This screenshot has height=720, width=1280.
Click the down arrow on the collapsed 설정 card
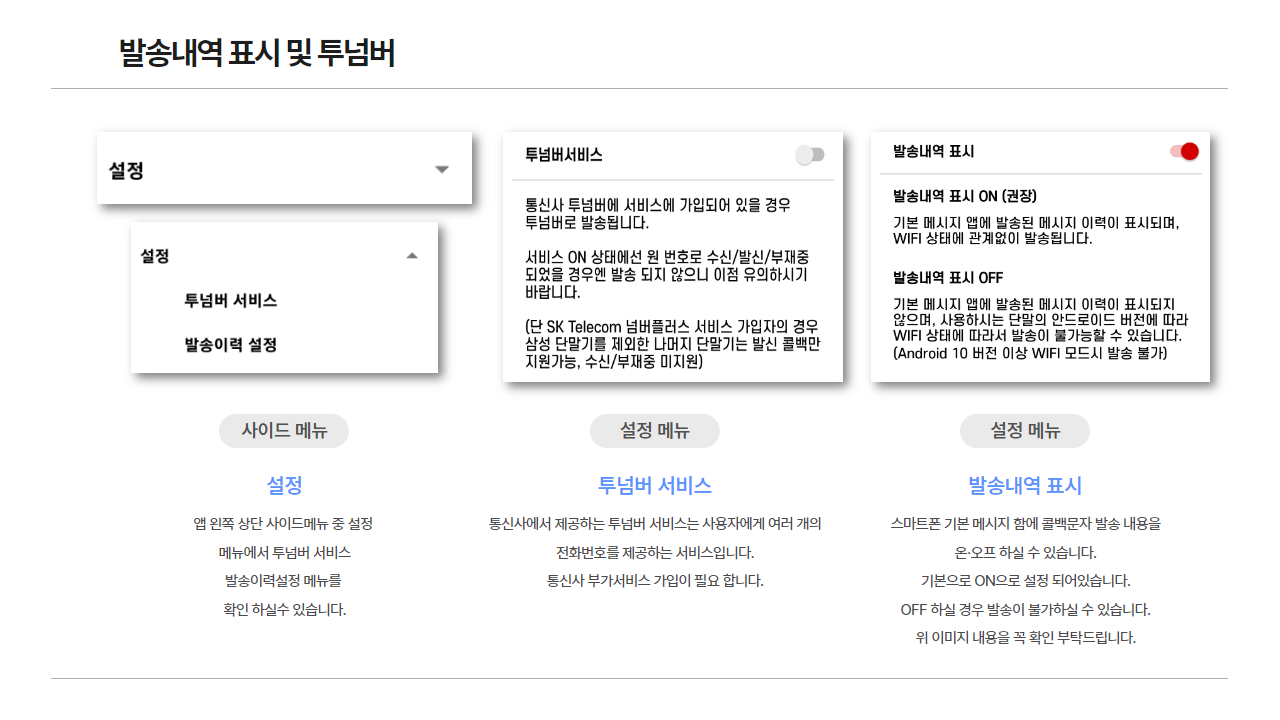click(x=442, y=170)
